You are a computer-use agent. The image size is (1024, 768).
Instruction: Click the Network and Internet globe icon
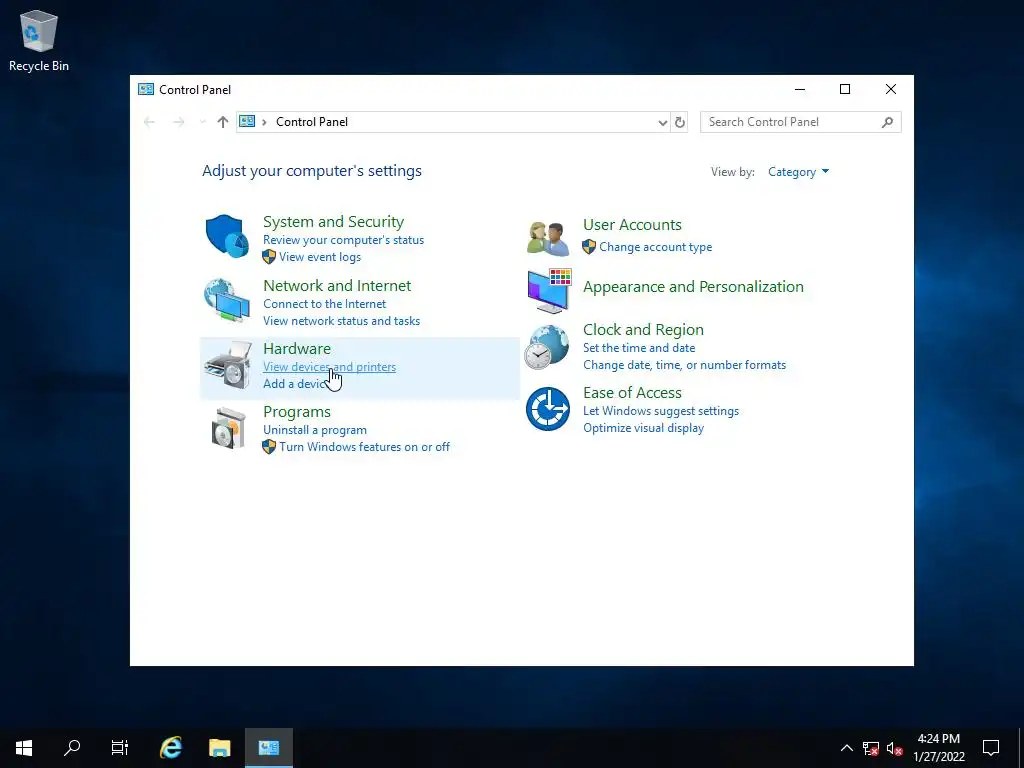tap(227, 300)
